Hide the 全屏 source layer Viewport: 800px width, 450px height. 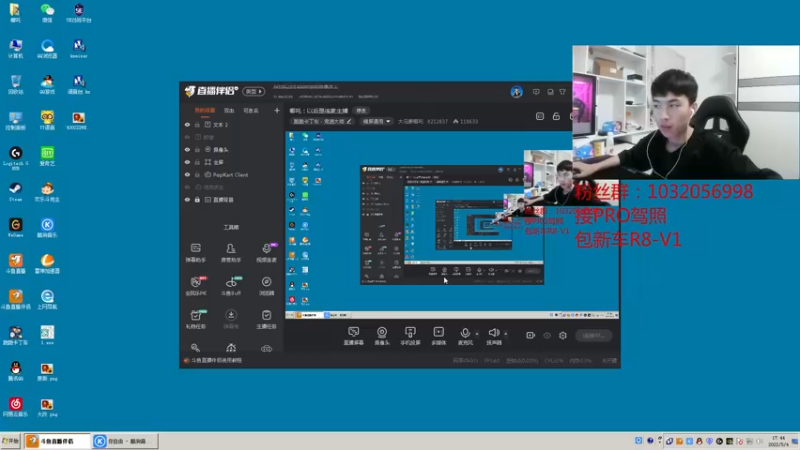(x=187, y=162)
